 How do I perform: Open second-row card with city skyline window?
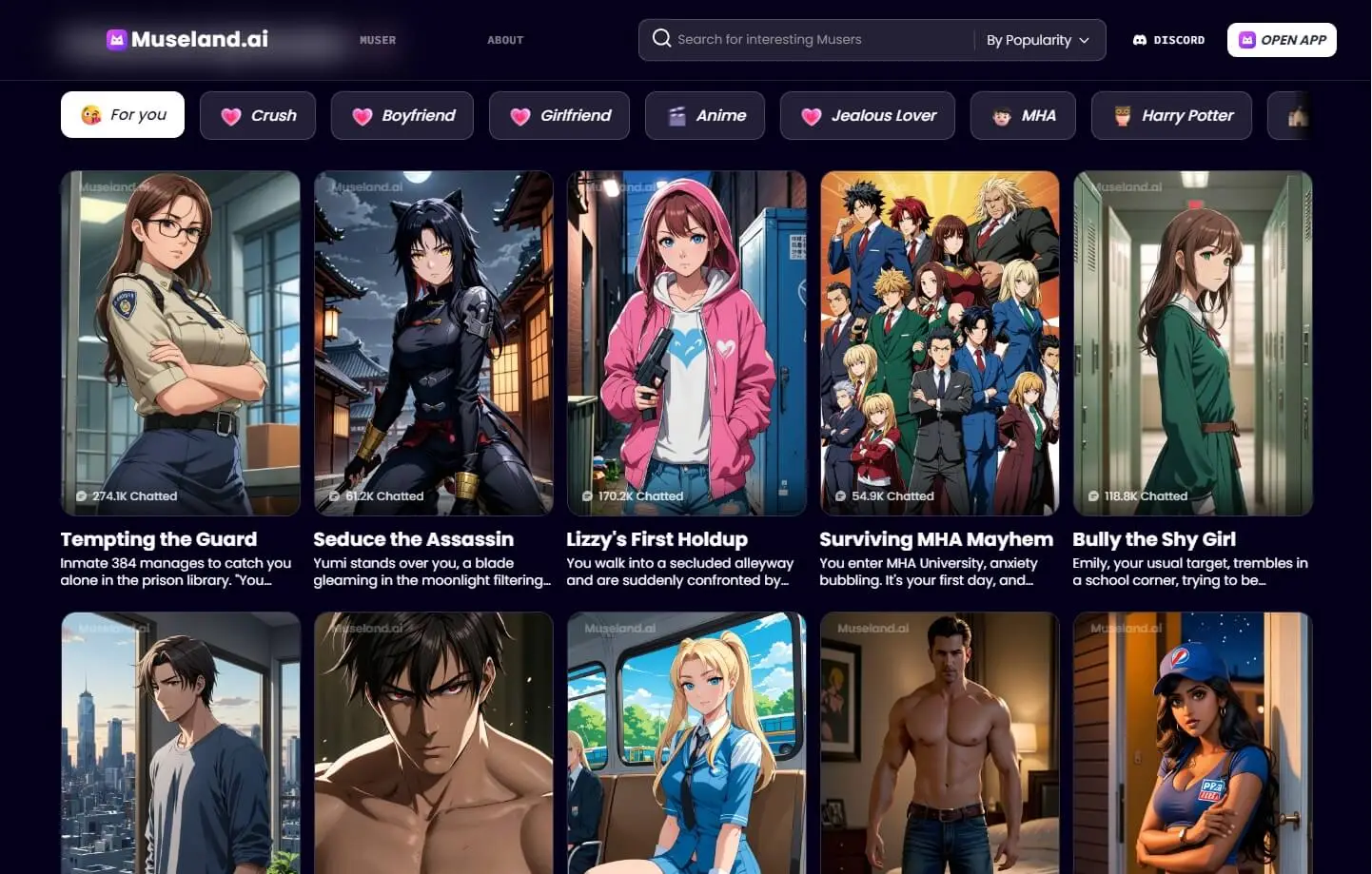[181, 743]
